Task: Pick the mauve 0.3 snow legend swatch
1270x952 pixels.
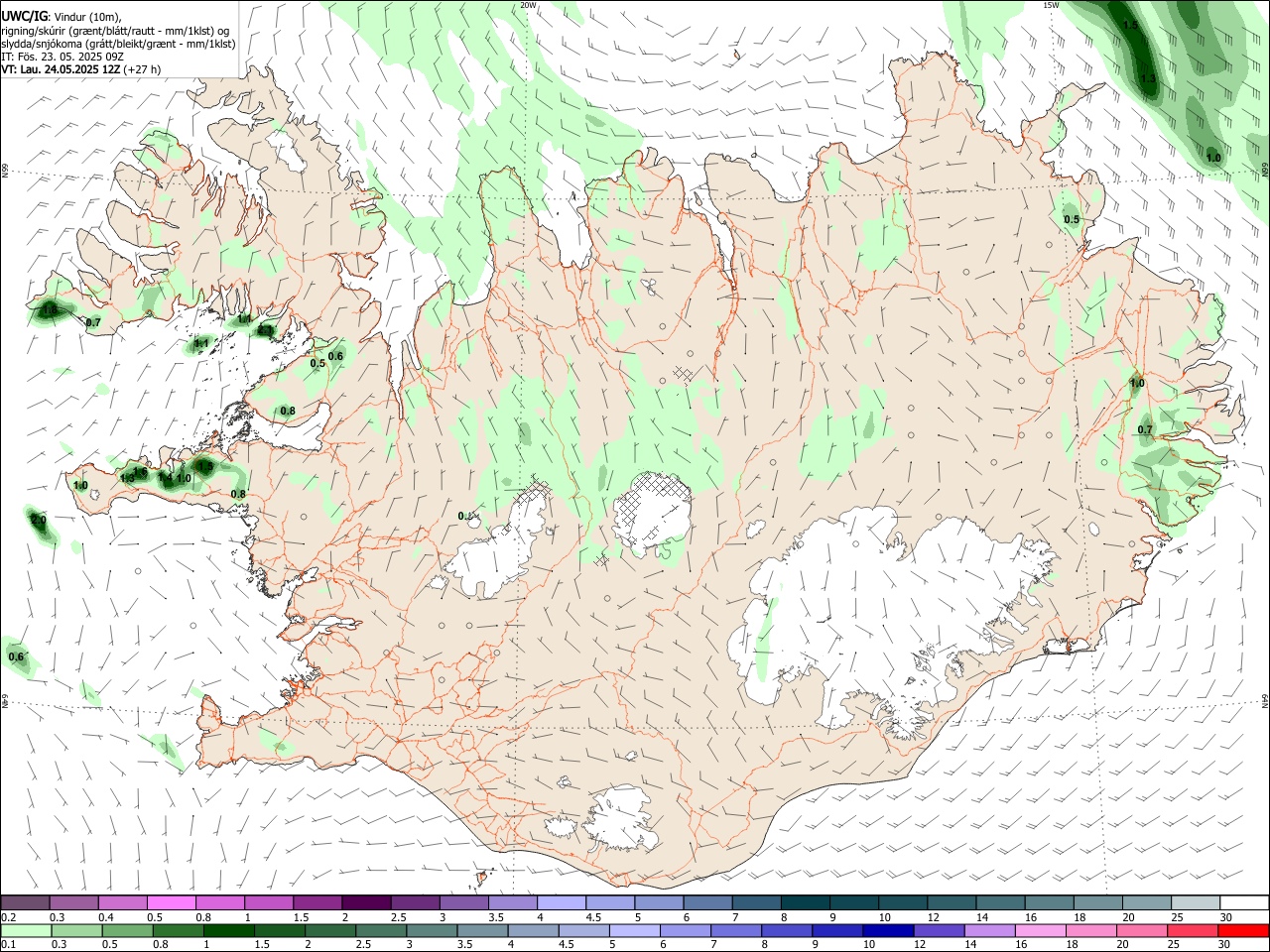Action: tap(73, 903)
